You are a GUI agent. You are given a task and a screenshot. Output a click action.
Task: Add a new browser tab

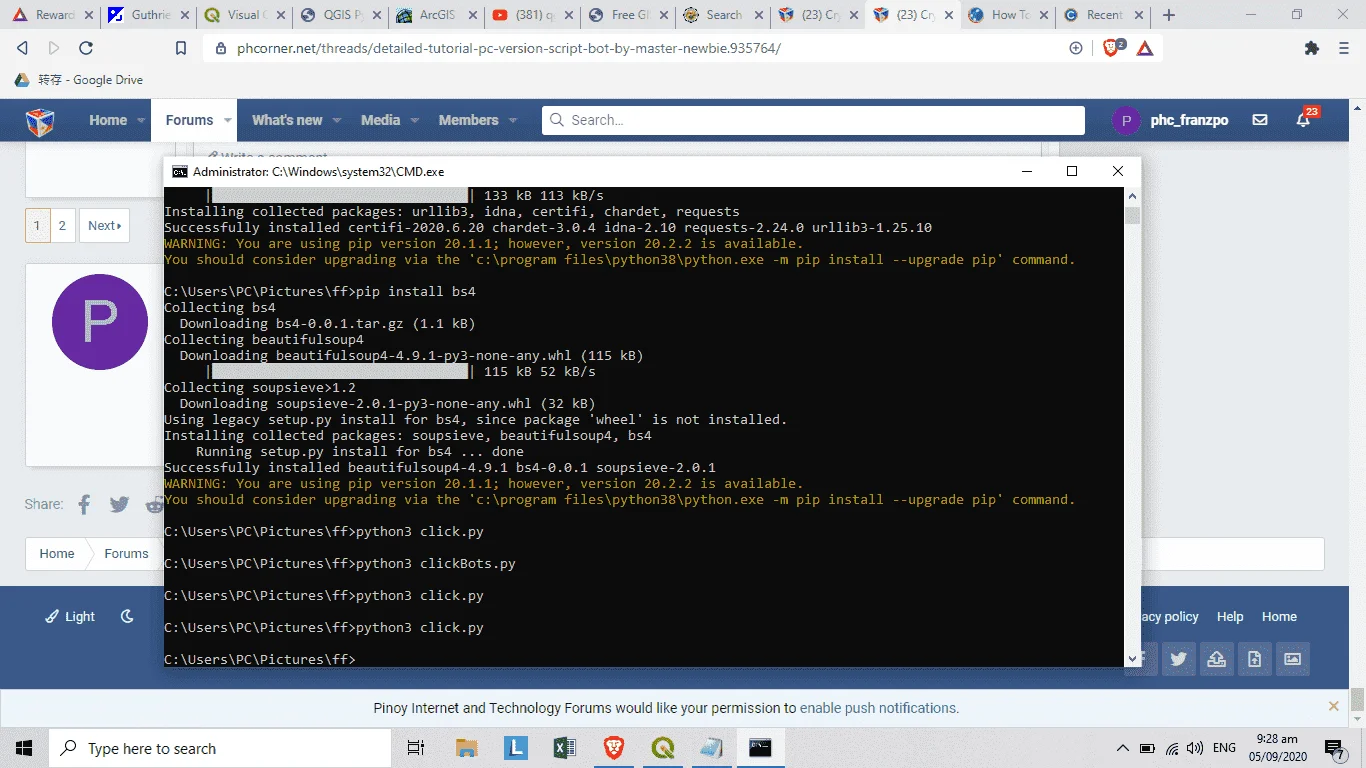click(1169, 15)
